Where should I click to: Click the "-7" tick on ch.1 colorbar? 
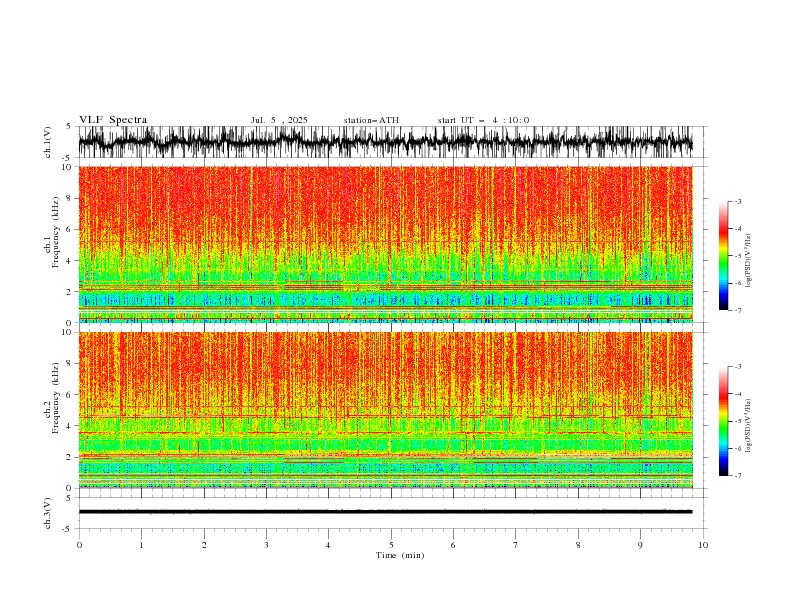pyautogui.click(x=737, y=310)
